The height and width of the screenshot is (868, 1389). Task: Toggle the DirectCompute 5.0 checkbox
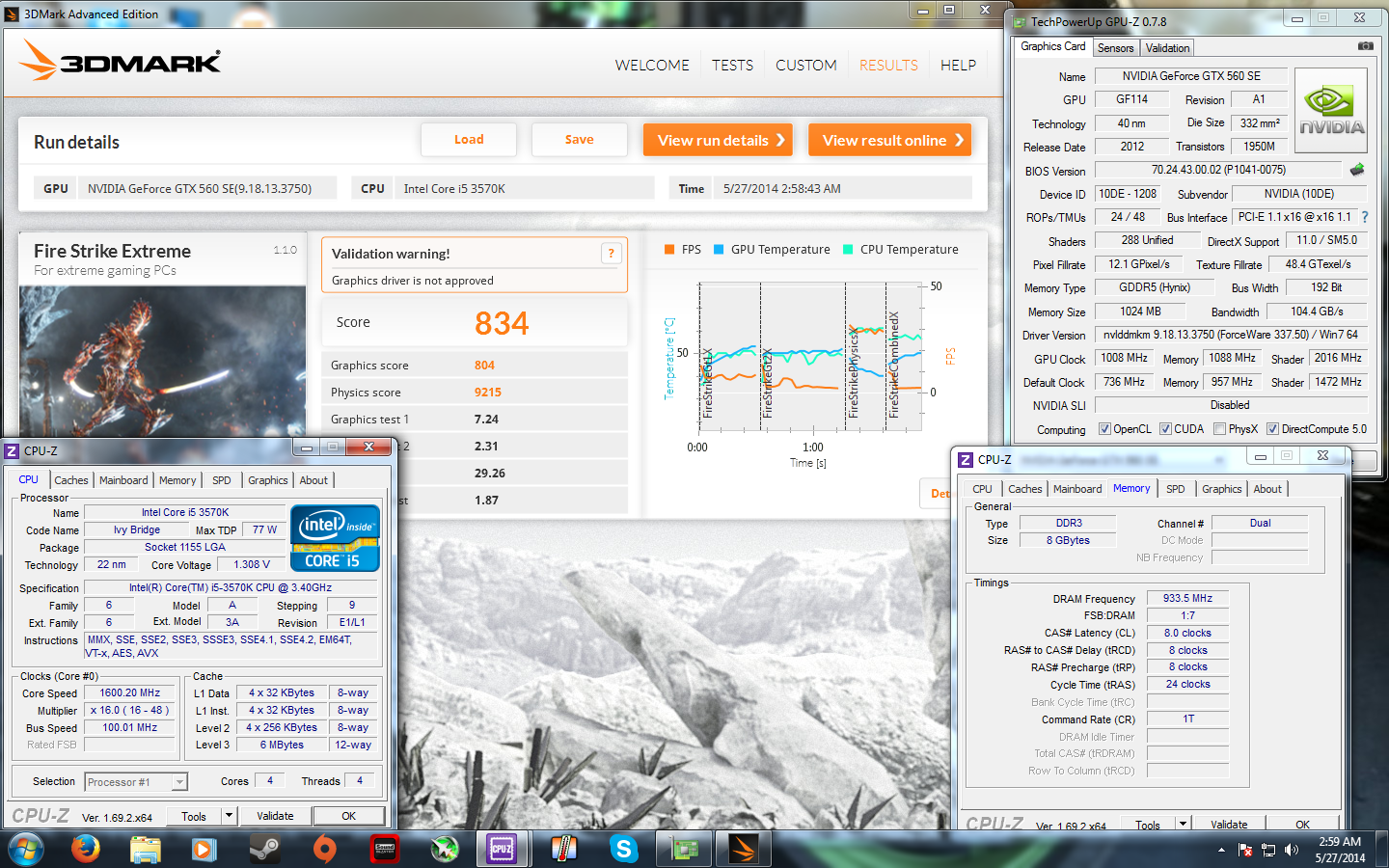point(1272,429)
